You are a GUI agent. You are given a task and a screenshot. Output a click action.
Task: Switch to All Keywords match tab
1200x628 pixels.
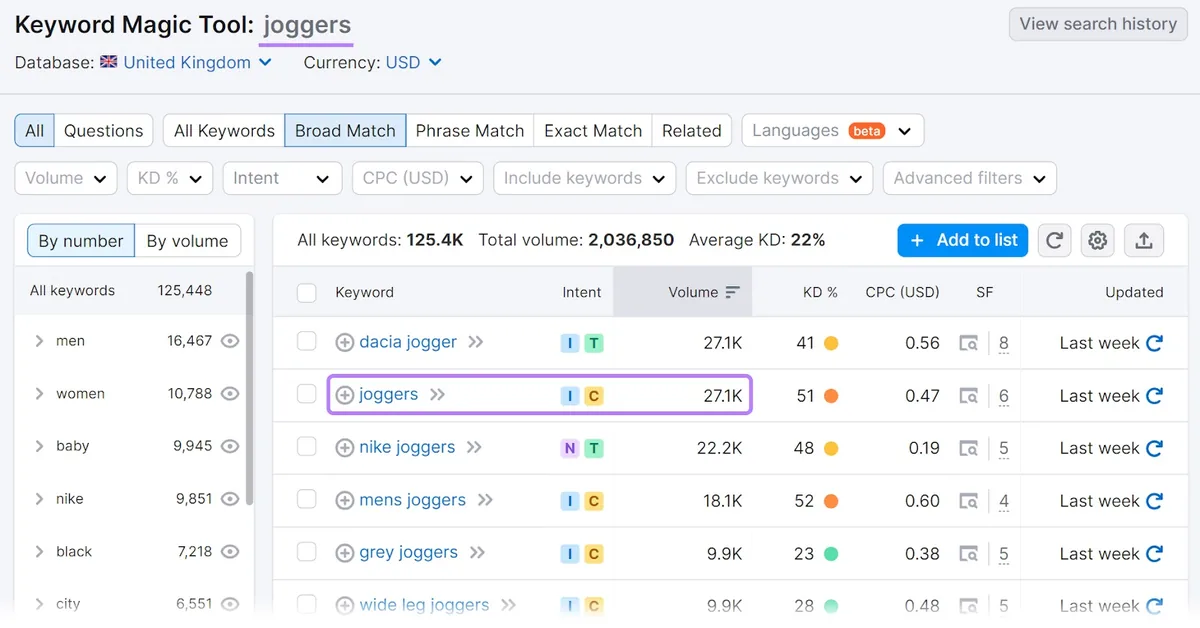[x=224, y=130]
